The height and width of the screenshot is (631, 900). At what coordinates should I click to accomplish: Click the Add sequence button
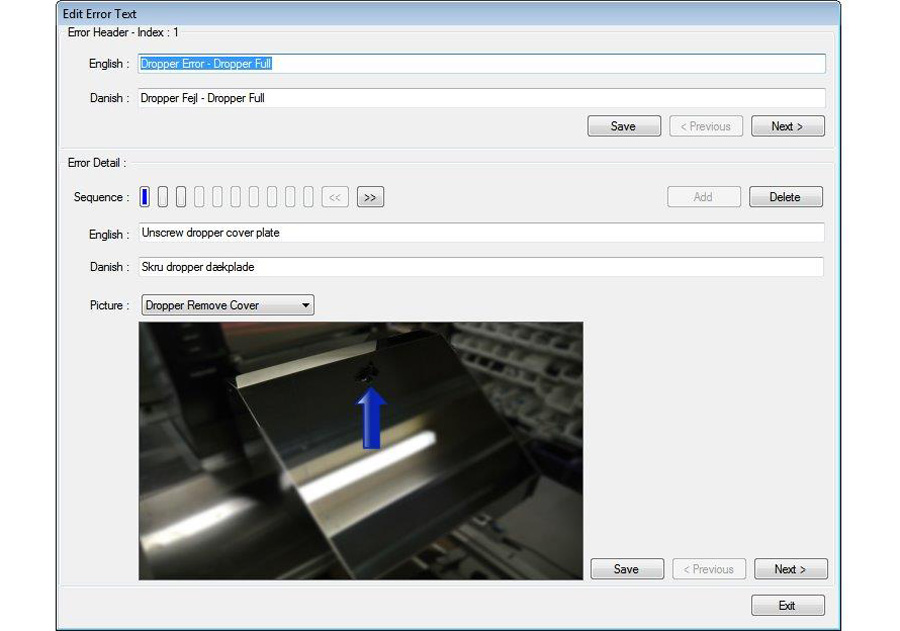[704, 197]
